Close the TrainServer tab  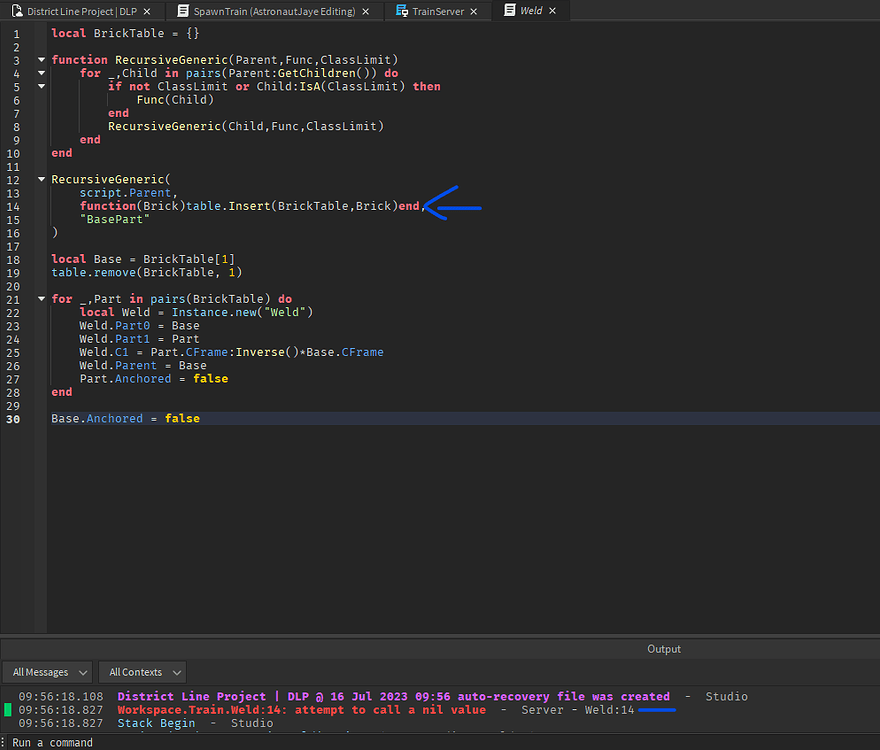click(474, 11)
